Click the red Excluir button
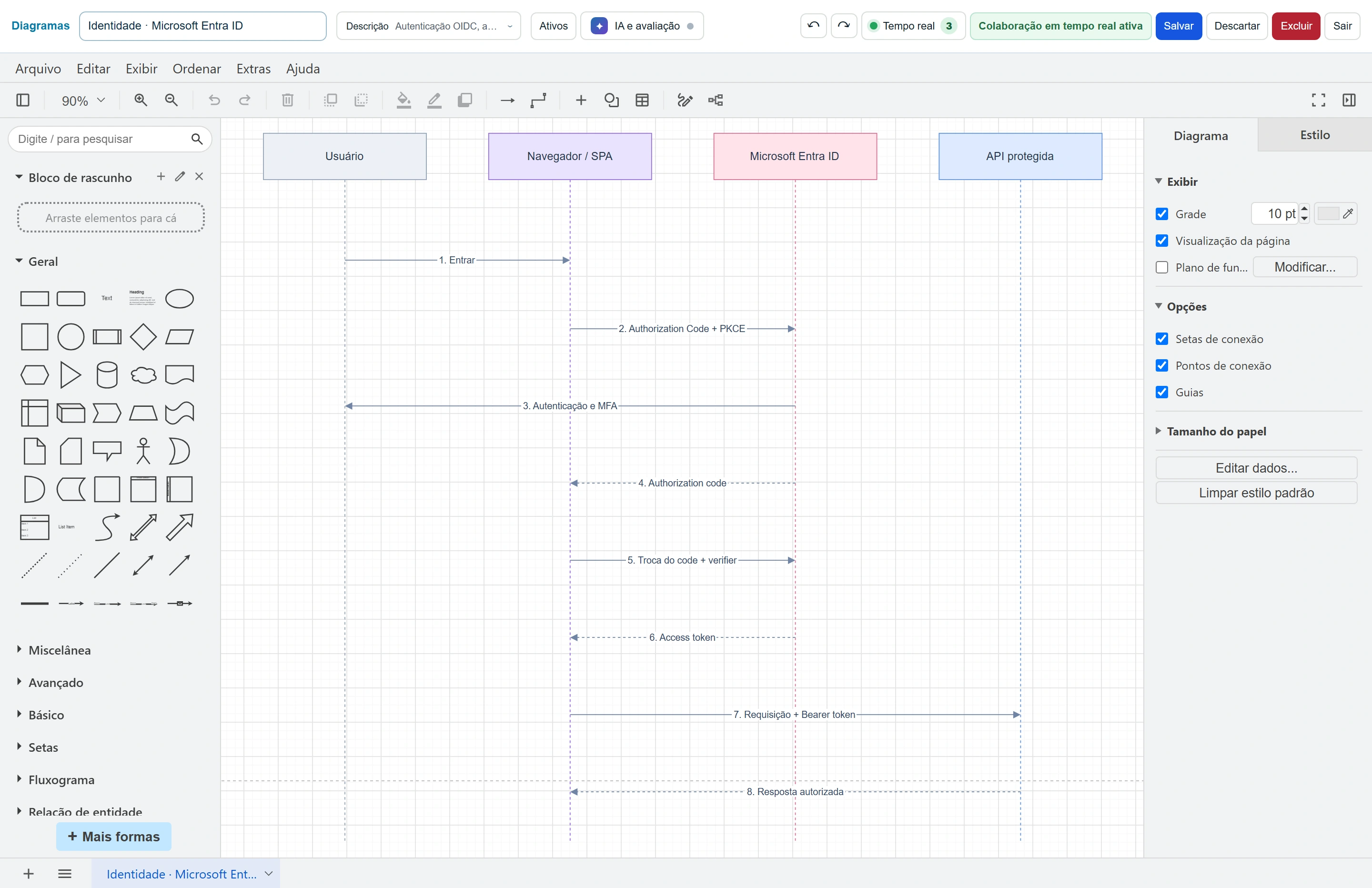Screen dimensions: 1372x888 (x=1296, y=26)
